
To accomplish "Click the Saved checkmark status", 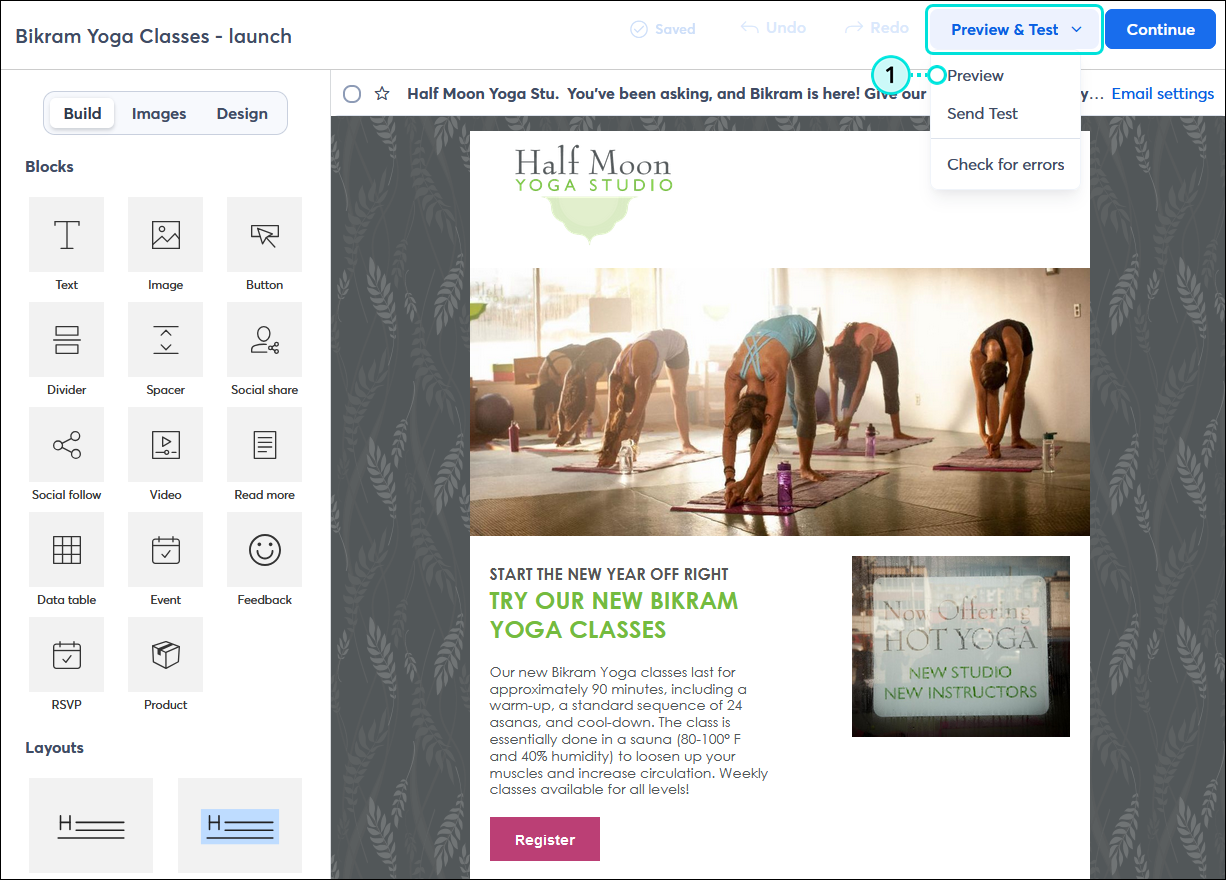I will [663, 29].
